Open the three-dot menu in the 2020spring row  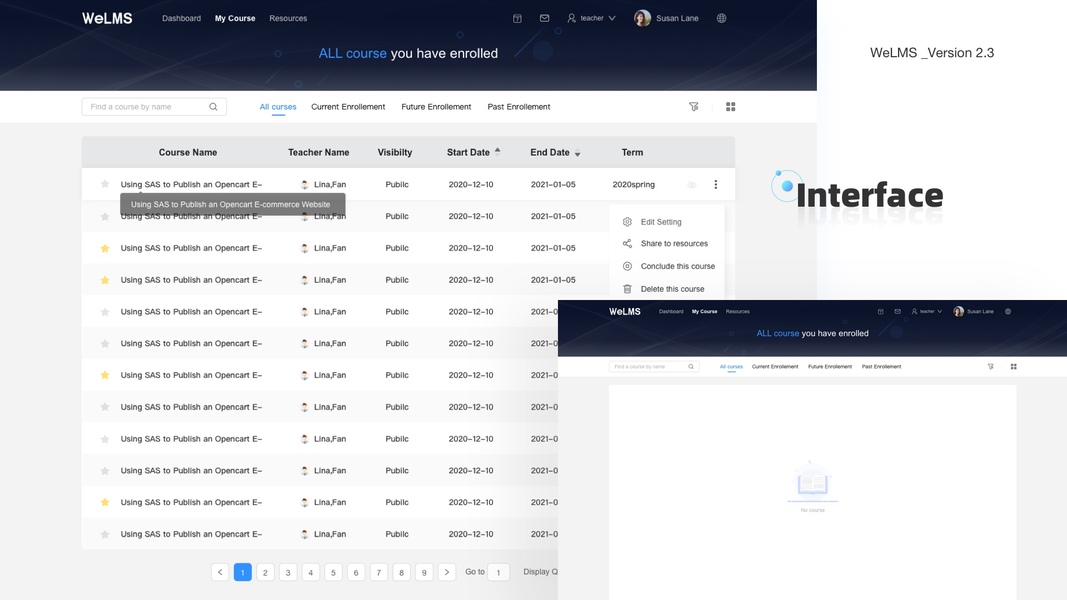(715, 184)
